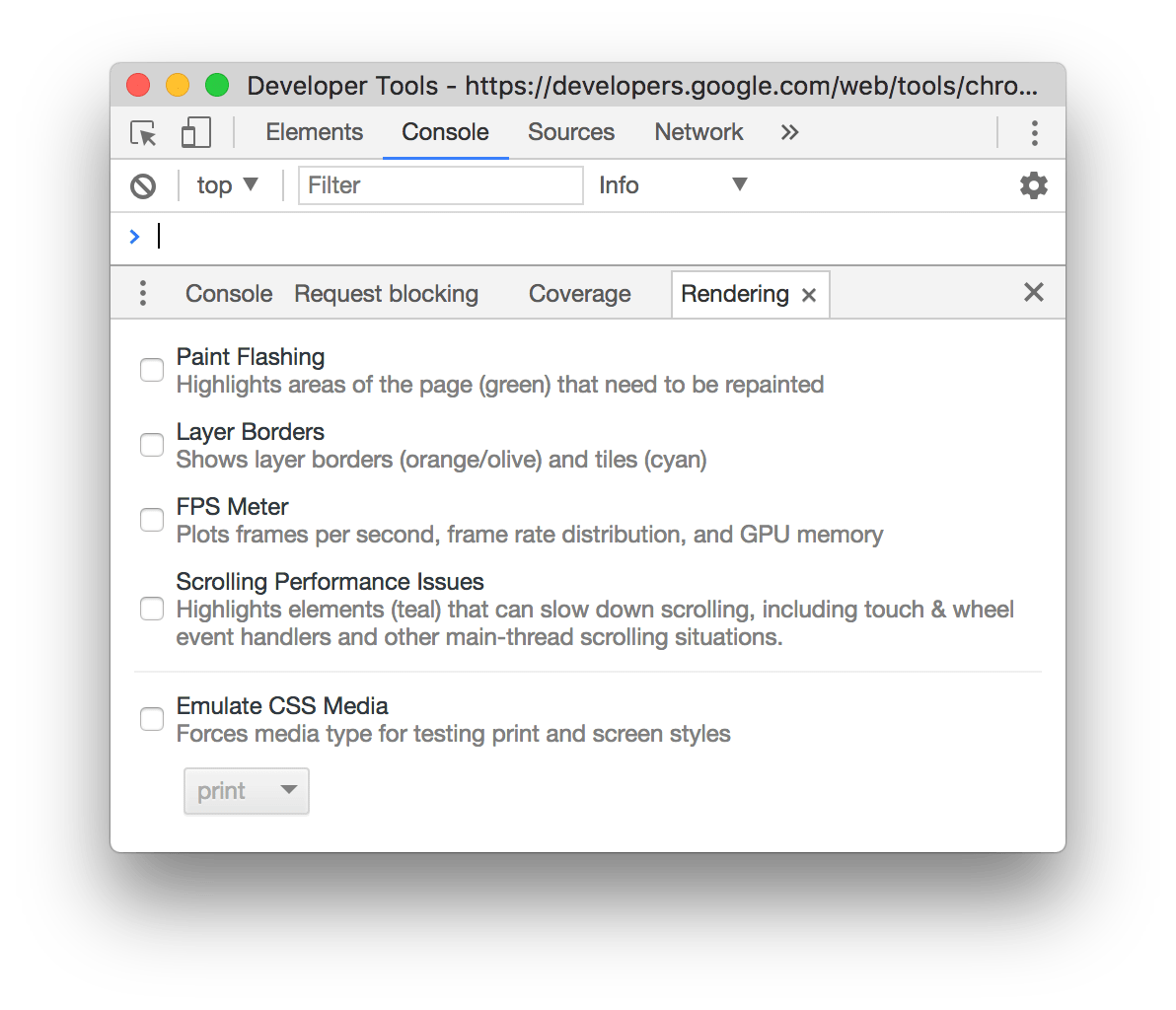
Task: Enable Layer Borders
Action: (x=151, y=445)
